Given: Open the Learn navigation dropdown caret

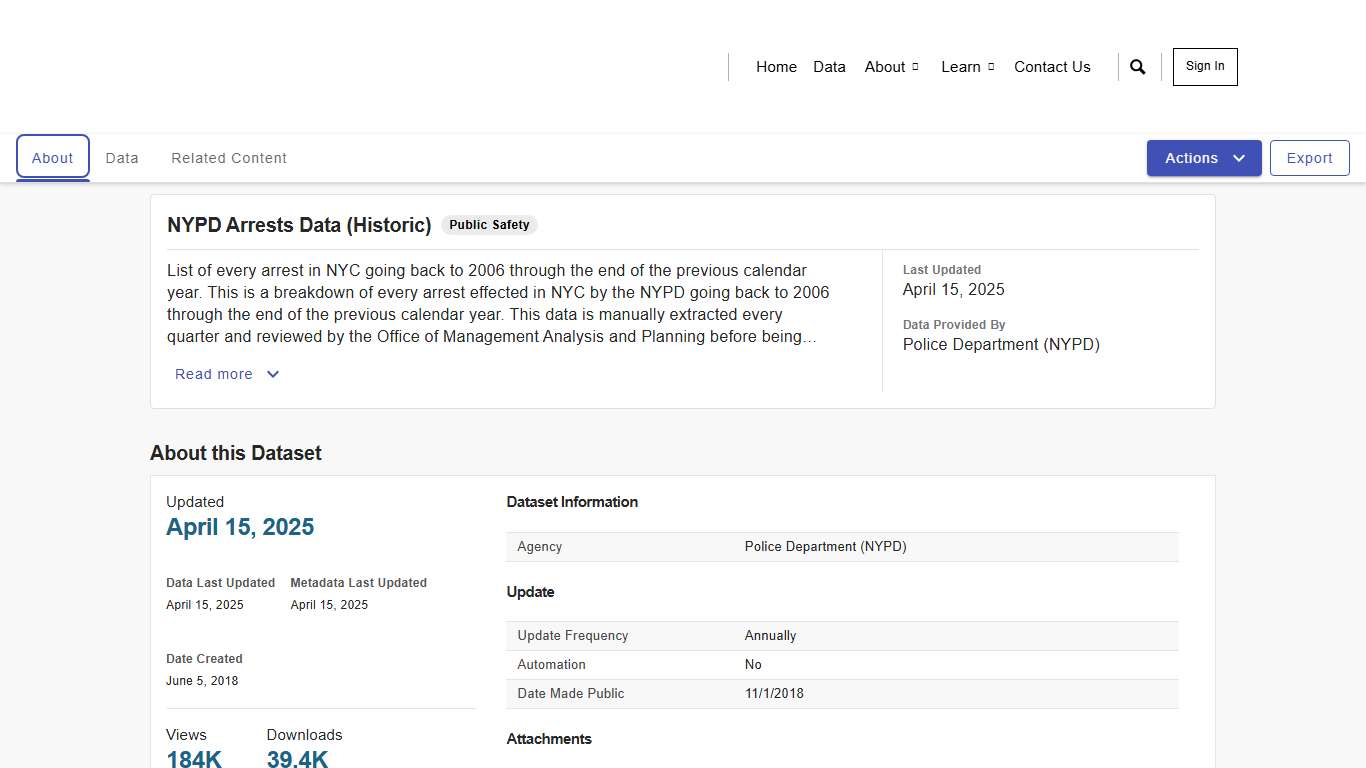Looking at the screenshot, I should [991, 67].
